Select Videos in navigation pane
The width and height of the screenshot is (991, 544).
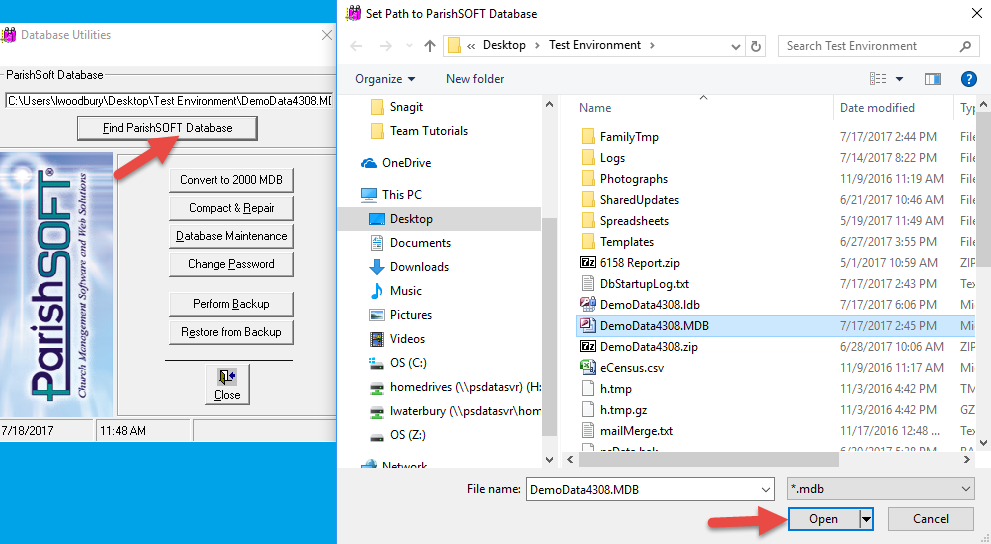coord(398,339)
